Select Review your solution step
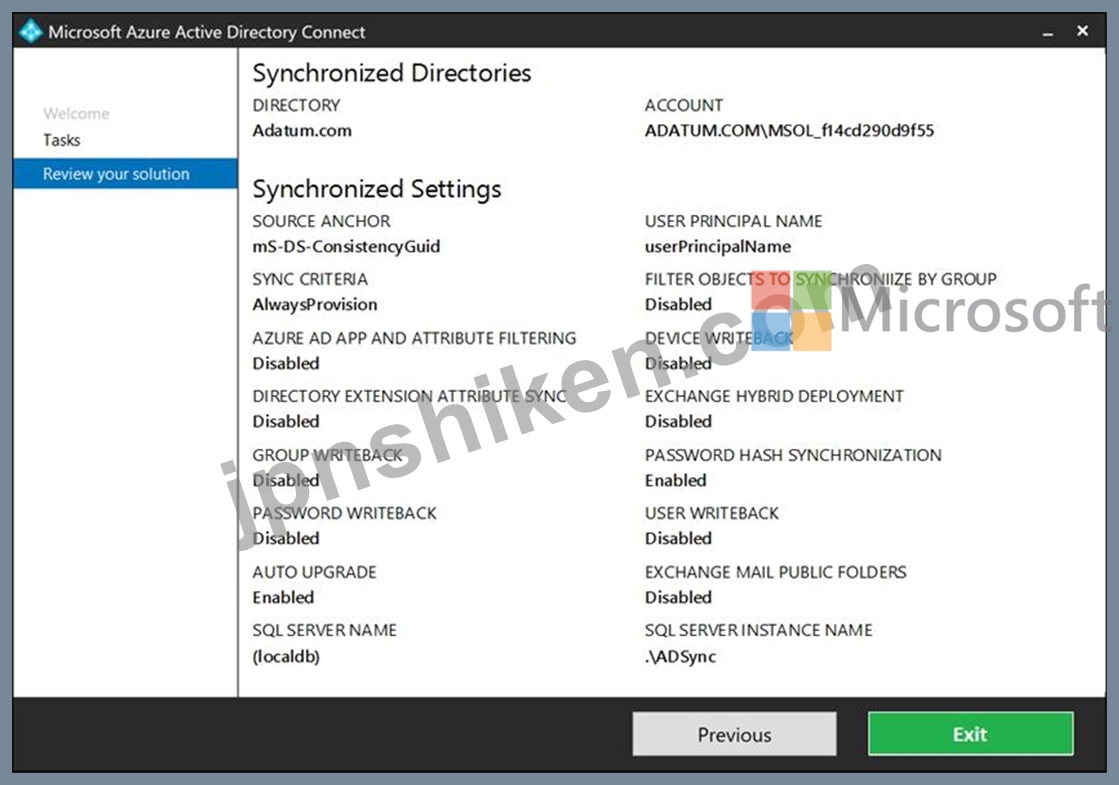Screen dimensions: 1119x785 point(125,173)
